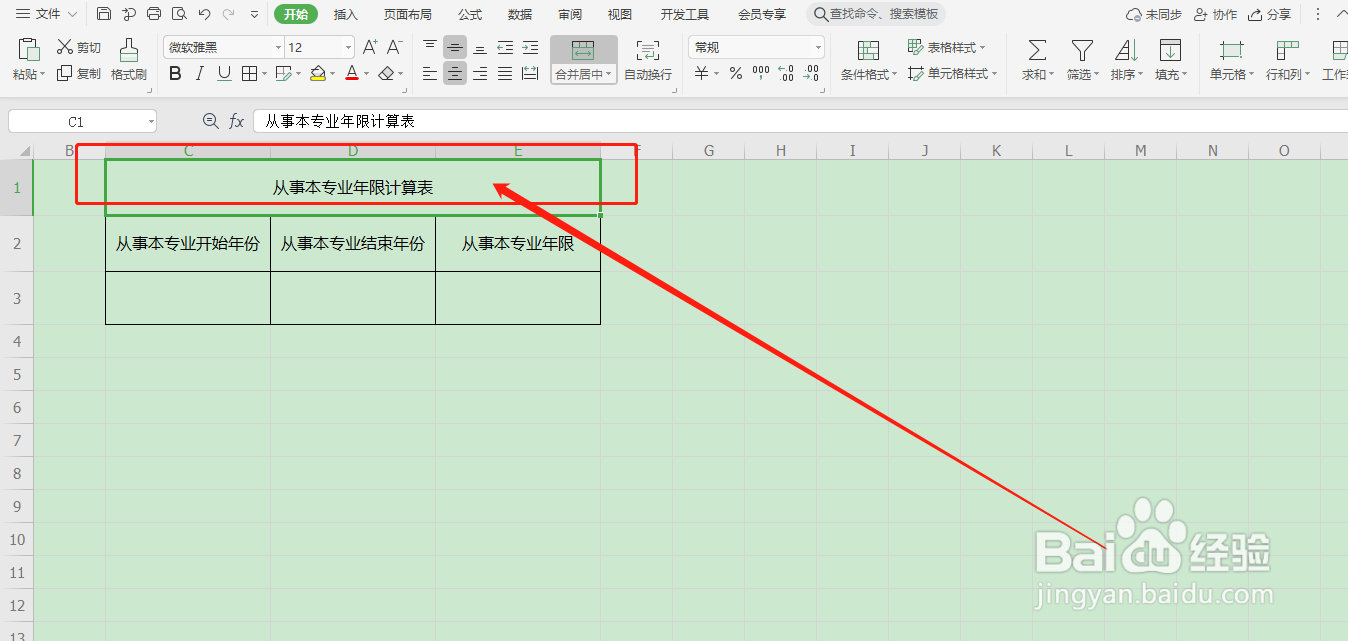Screen dimensions: 1348x641
Task: Toggle Italic formatting
Action: click(198, 73)
